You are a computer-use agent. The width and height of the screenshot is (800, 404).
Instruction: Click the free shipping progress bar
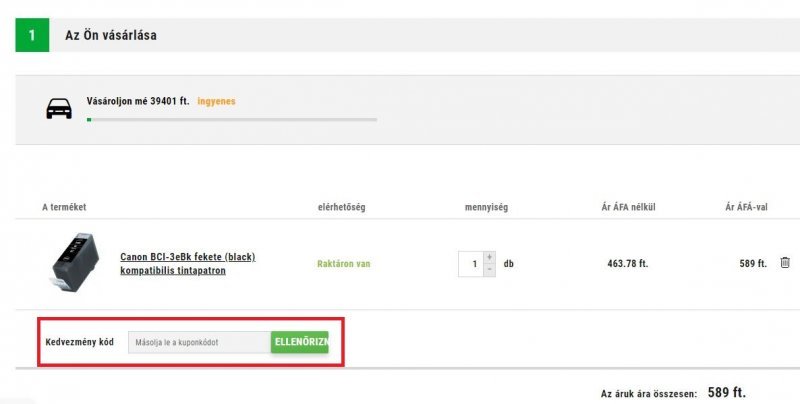pos(232,120)
